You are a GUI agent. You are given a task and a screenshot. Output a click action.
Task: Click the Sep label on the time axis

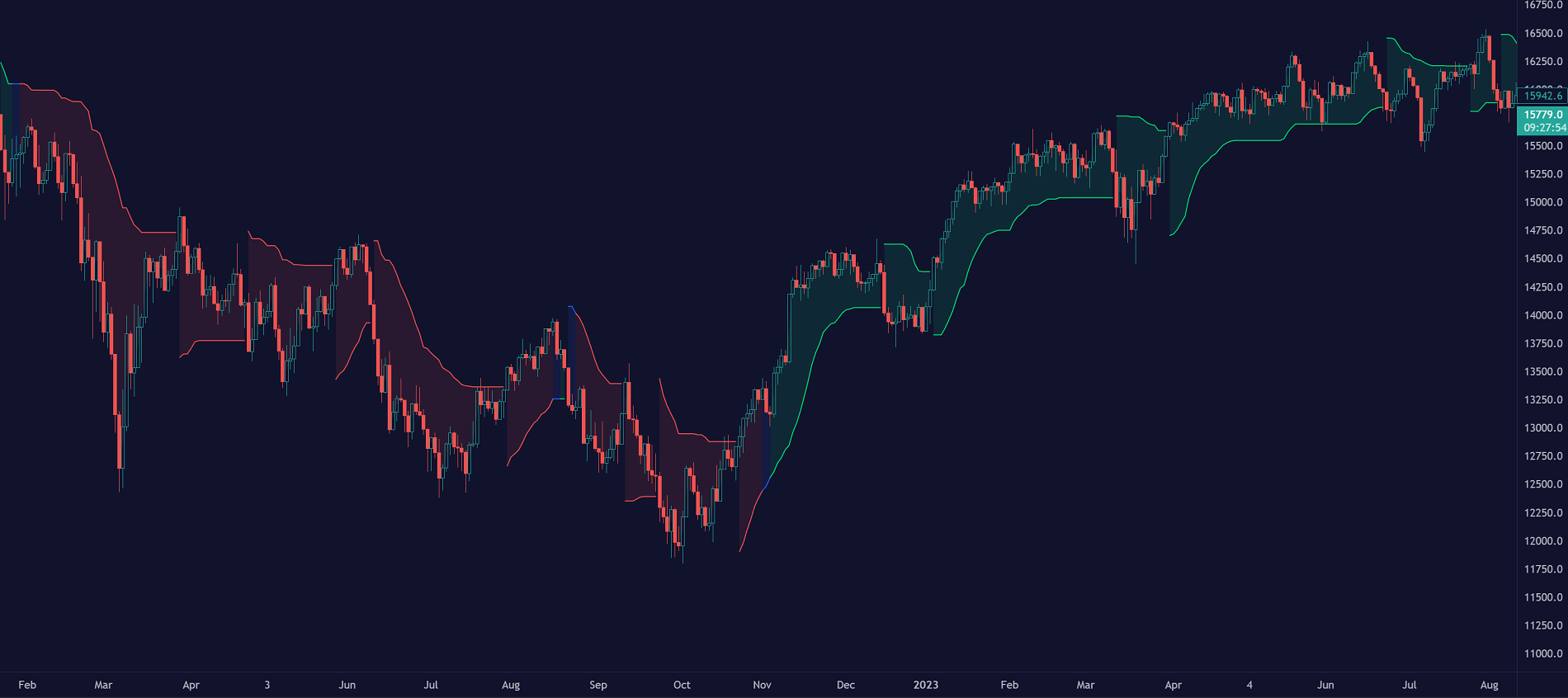598,685
